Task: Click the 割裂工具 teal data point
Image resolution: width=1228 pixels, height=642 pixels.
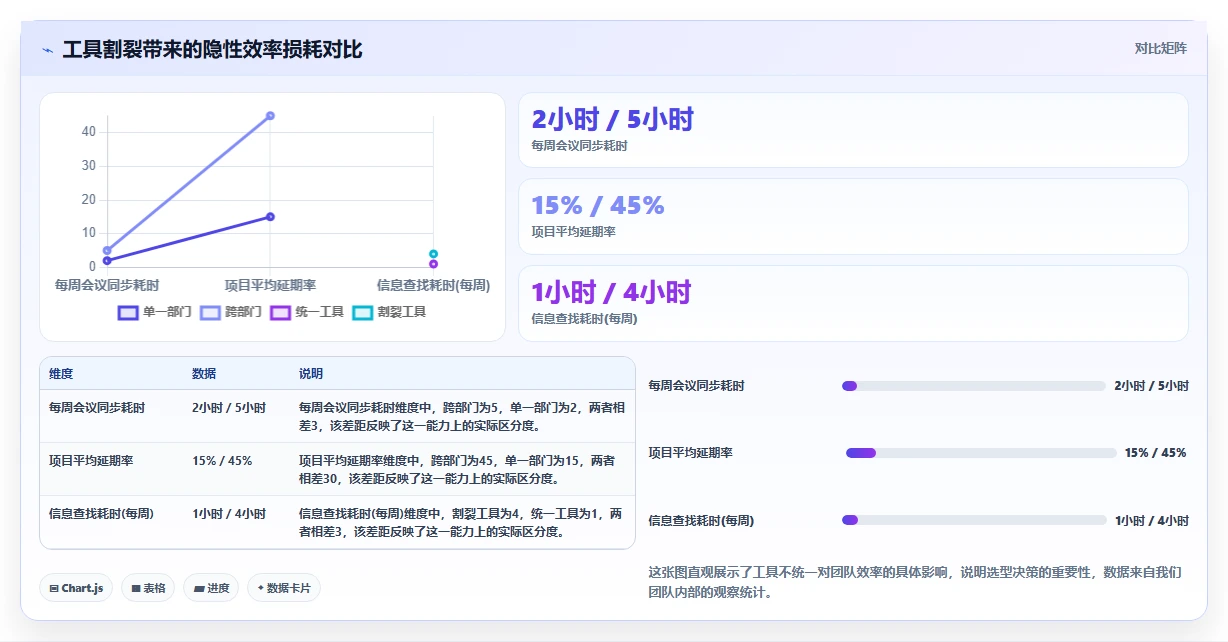Action: (x=433, y=254)
